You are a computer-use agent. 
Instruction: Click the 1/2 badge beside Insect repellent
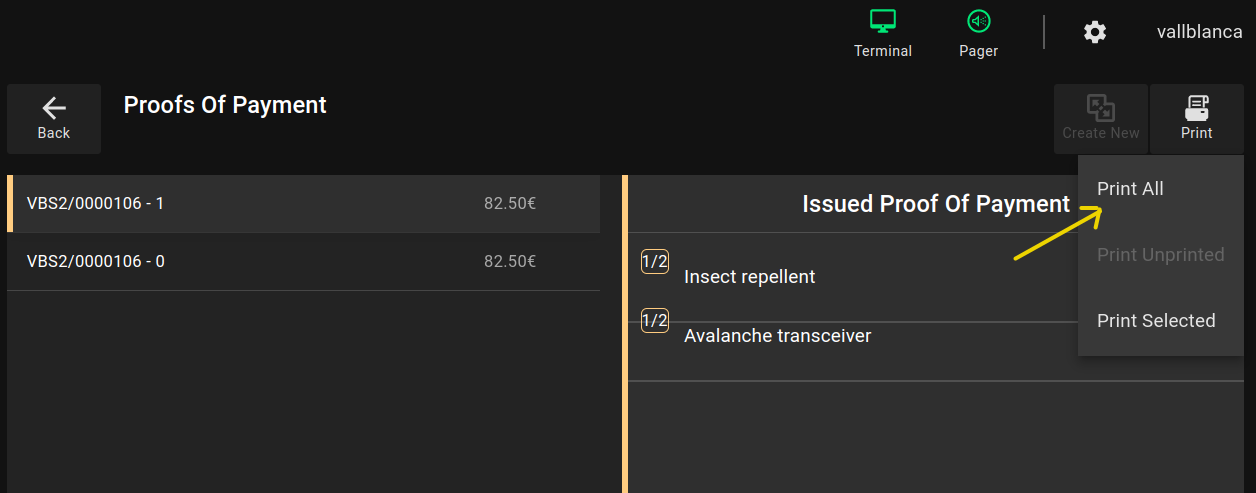[x=655, y=262]
